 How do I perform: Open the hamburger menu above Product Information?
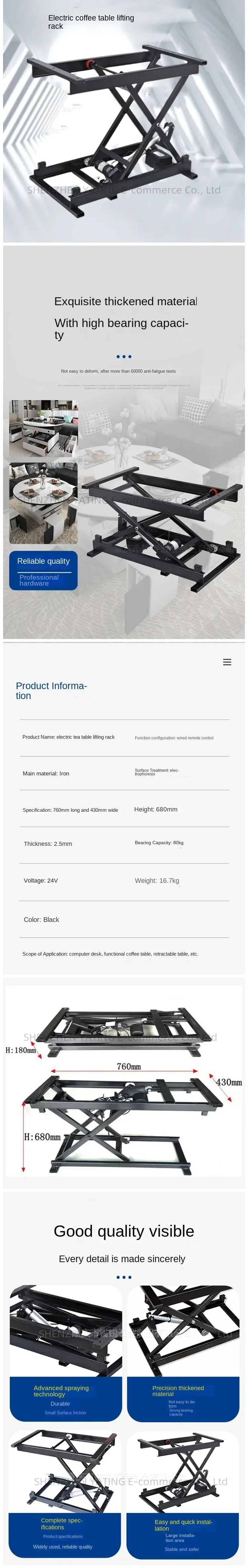227,662
